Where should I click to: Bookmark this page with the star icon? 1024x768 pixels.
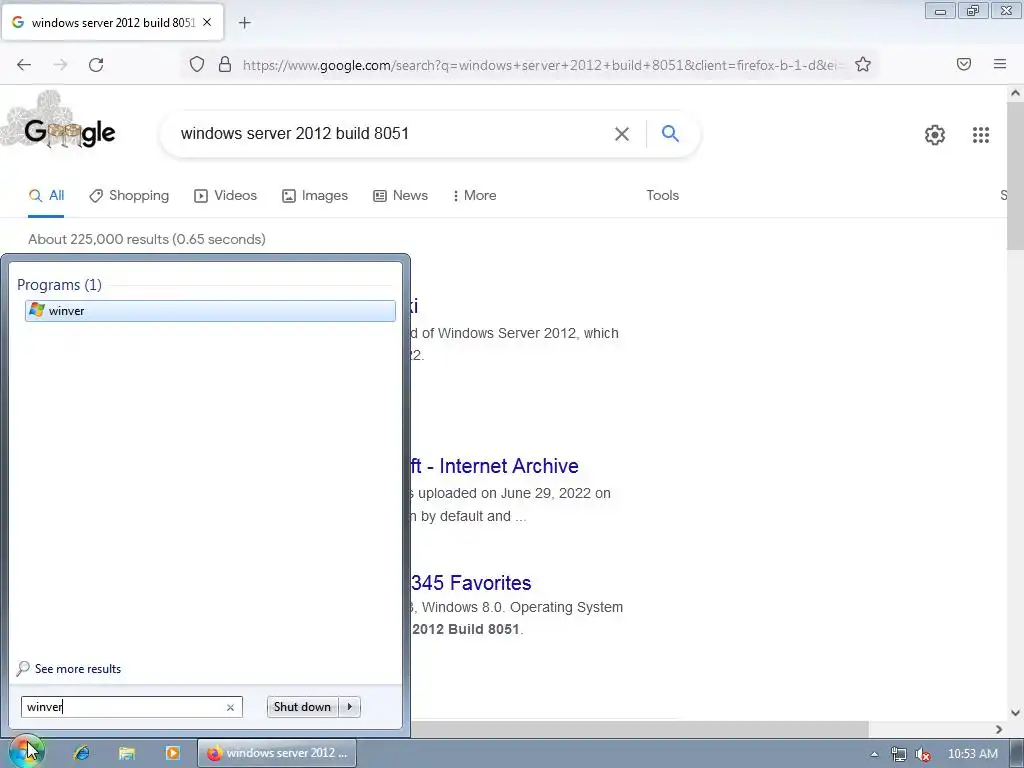(863, 65)
